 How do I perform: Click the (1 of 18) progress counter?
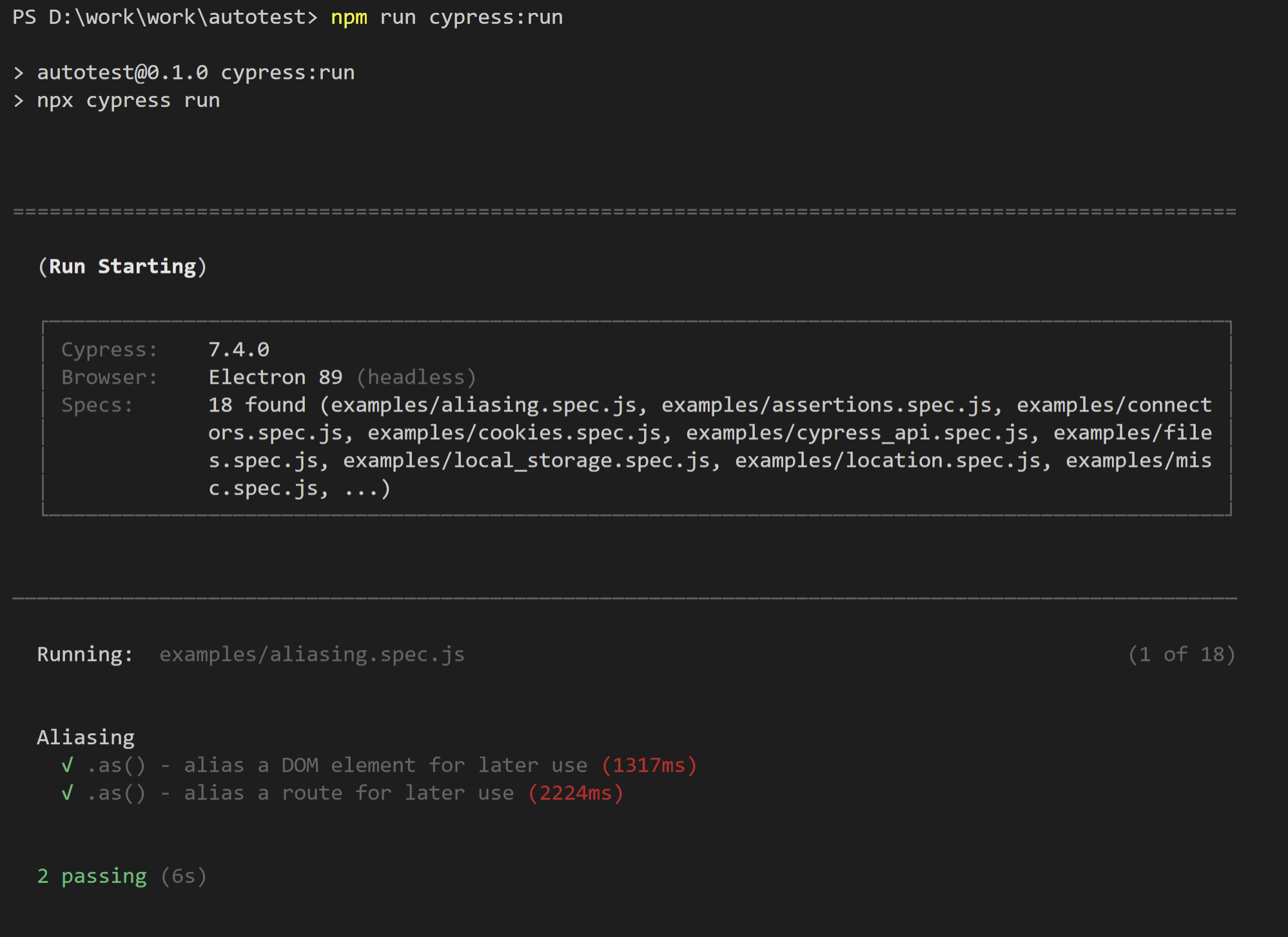coord(1182,655)
